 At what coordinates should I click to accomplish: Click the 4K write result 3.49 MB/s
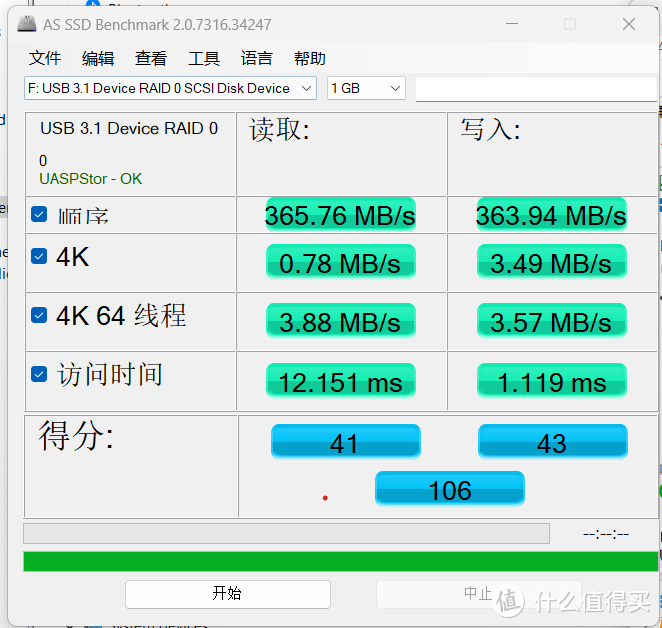click(551, 262)
